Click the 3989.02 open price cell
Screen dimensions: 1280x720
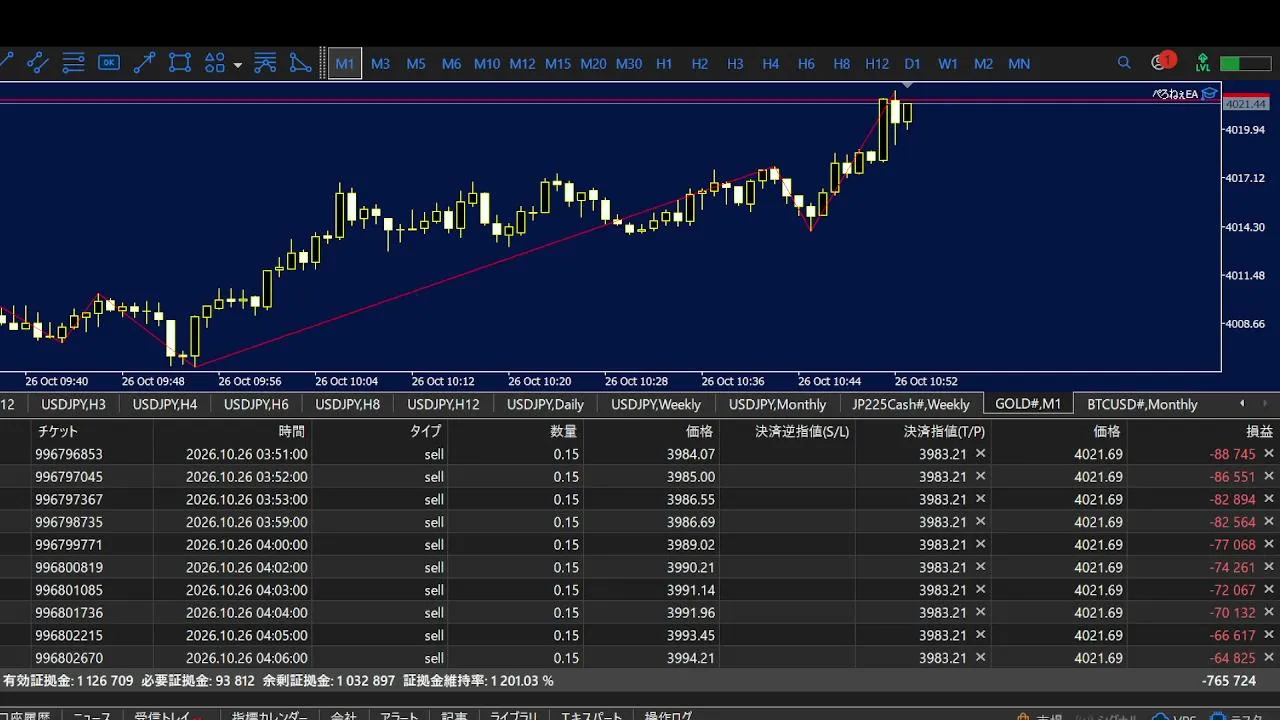[x=691, y=545]
